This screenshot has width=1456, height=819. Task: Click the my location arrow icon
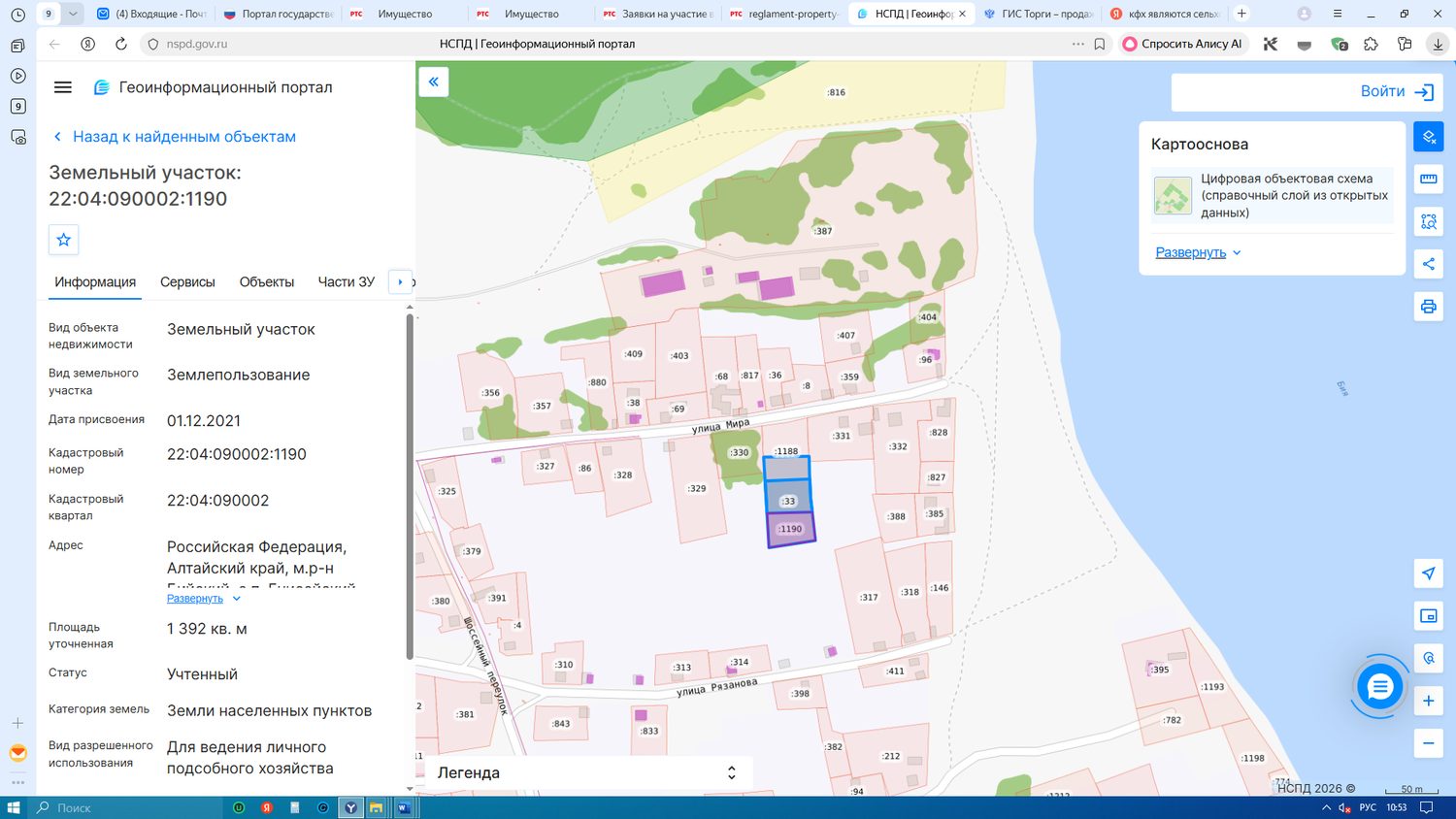(x=1429, y=573)
